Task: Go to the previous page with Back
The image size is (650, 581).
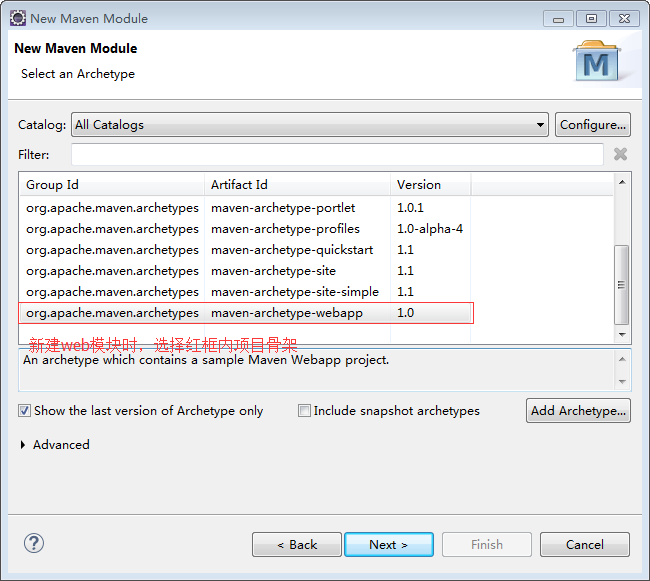Action: (x=297, y=545)
